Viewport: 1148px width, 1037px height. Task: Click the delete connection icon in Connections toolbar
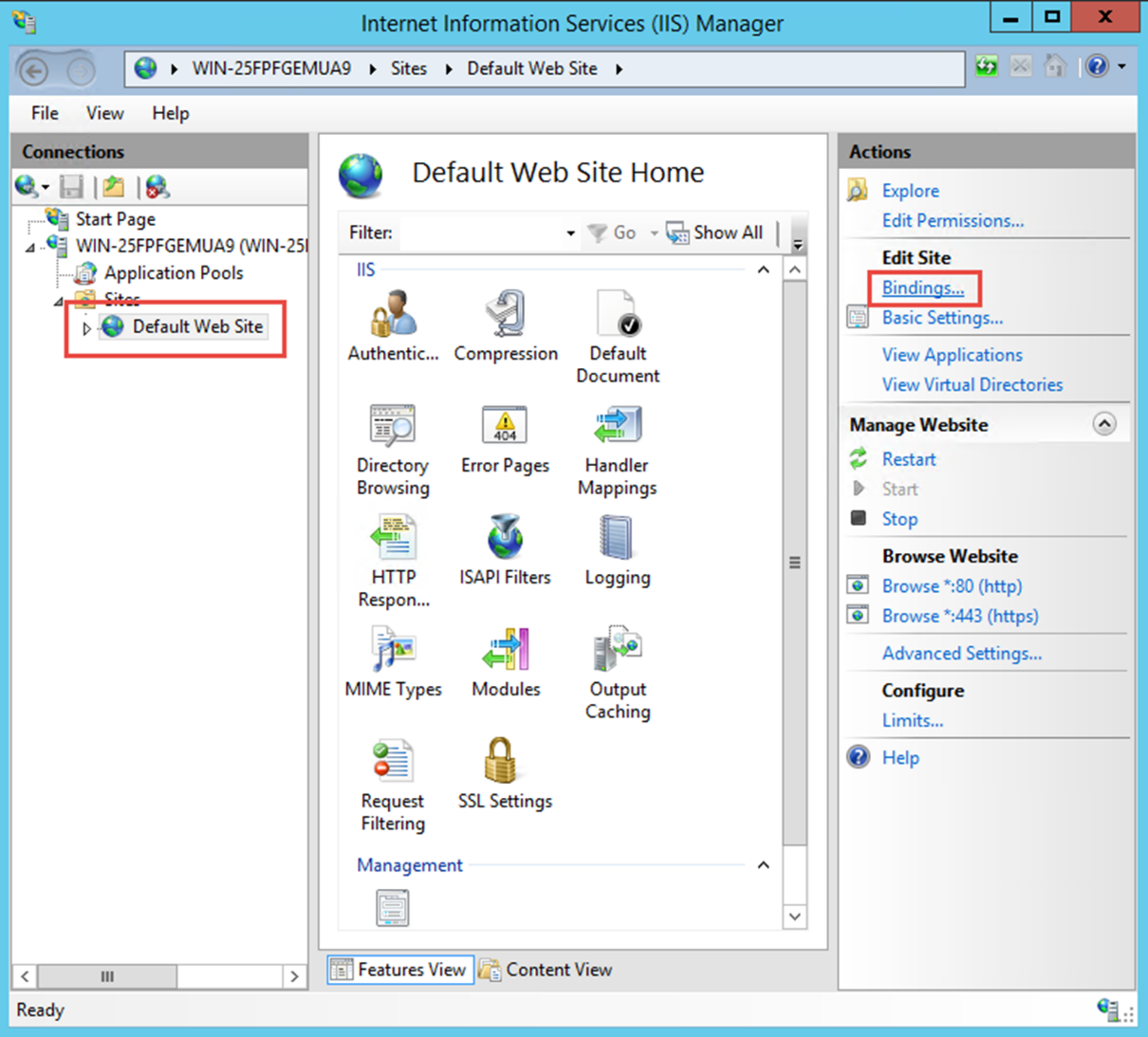point(157,187)
